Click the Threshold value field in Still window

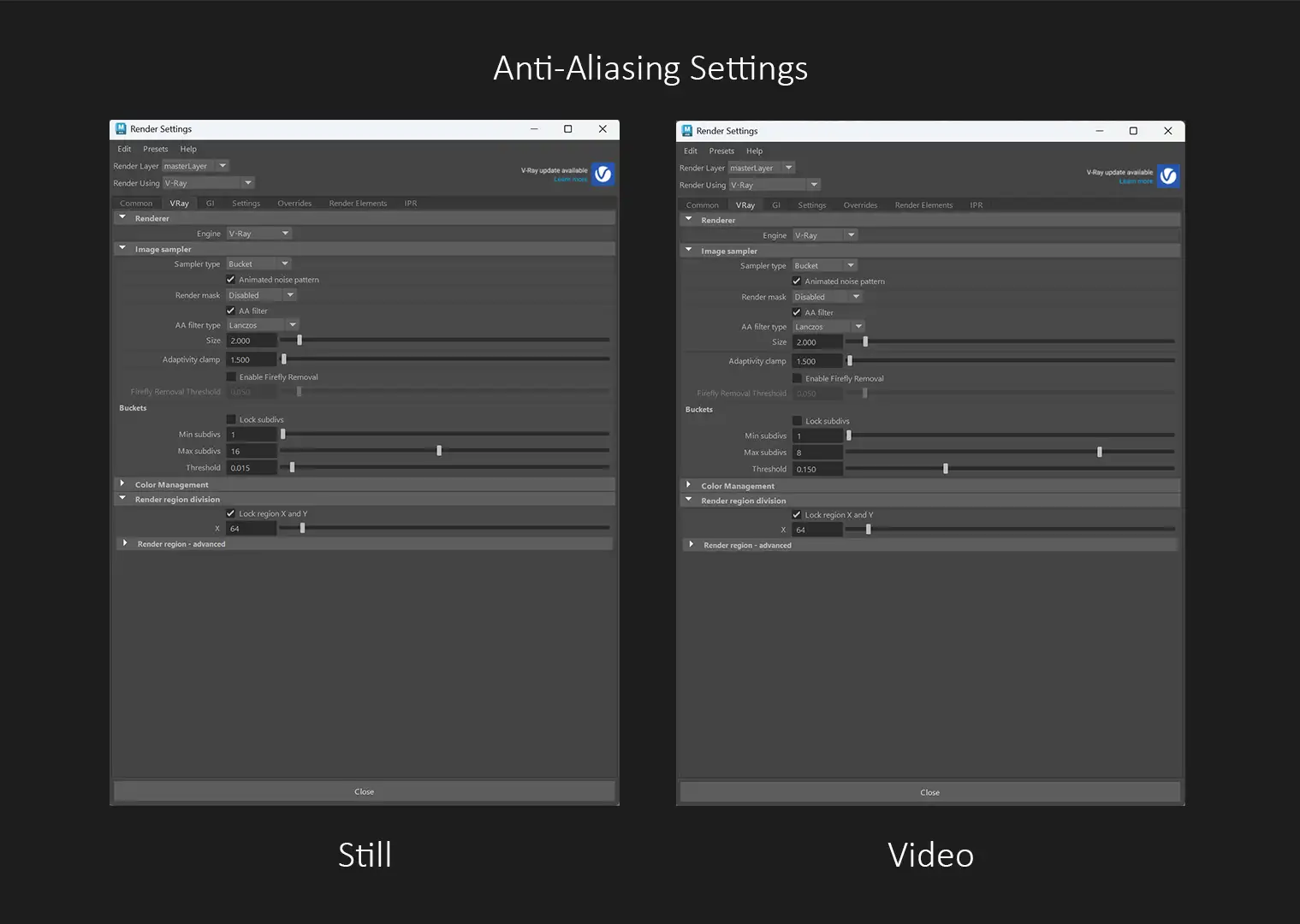tap(251, 468)
